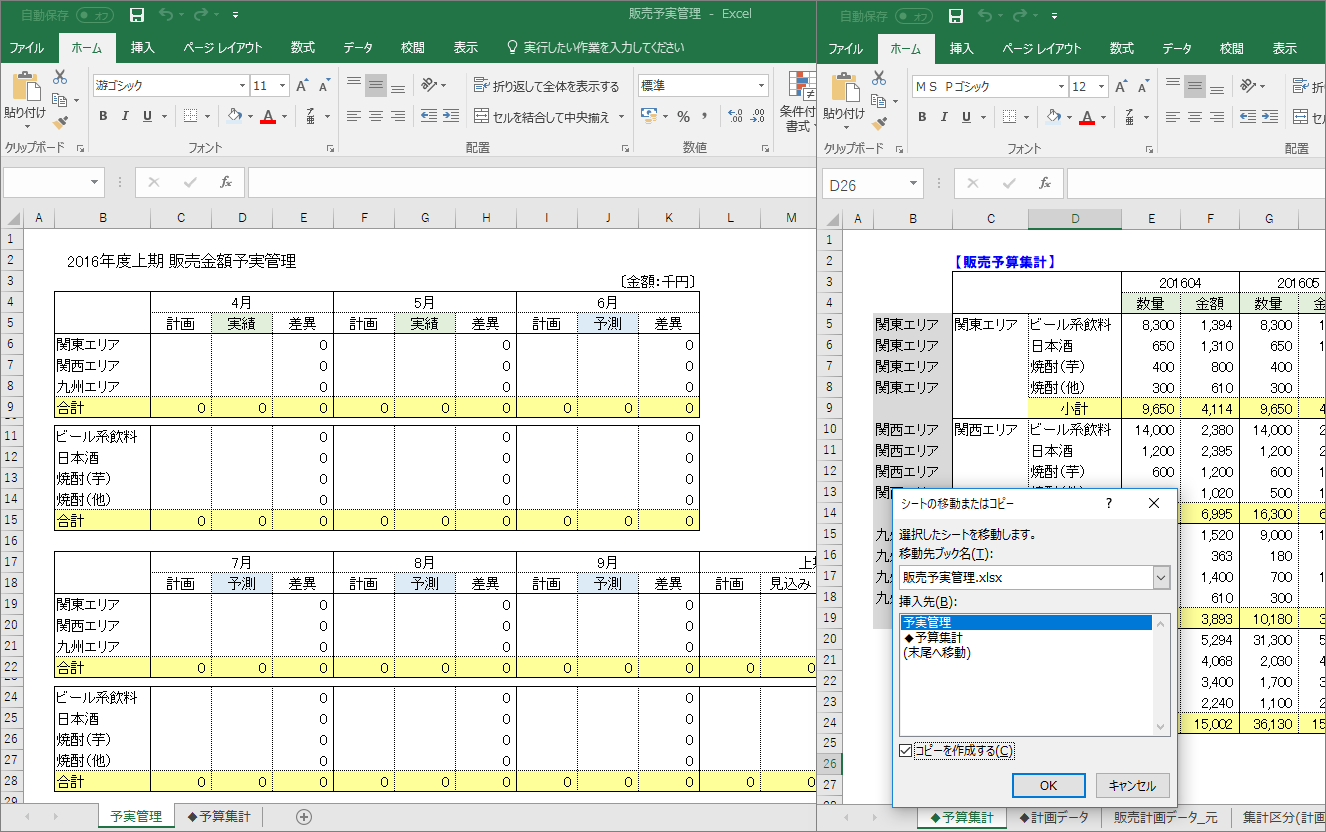Click 実行したい作業を入力してください search box
1326x832 pixels.
pyautogui.click(x=595, y=48)
